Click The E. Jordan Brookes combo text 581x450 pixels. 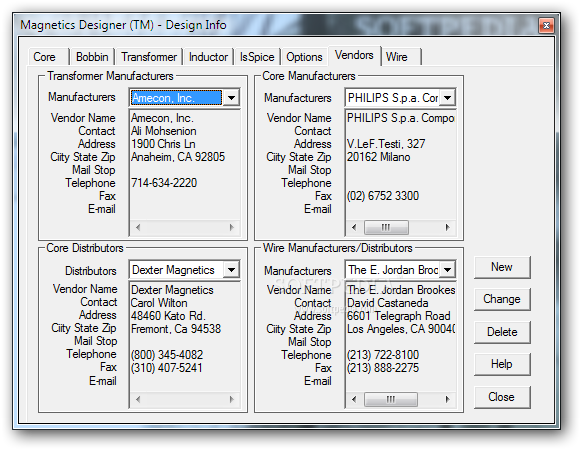[x=393, y=270]
